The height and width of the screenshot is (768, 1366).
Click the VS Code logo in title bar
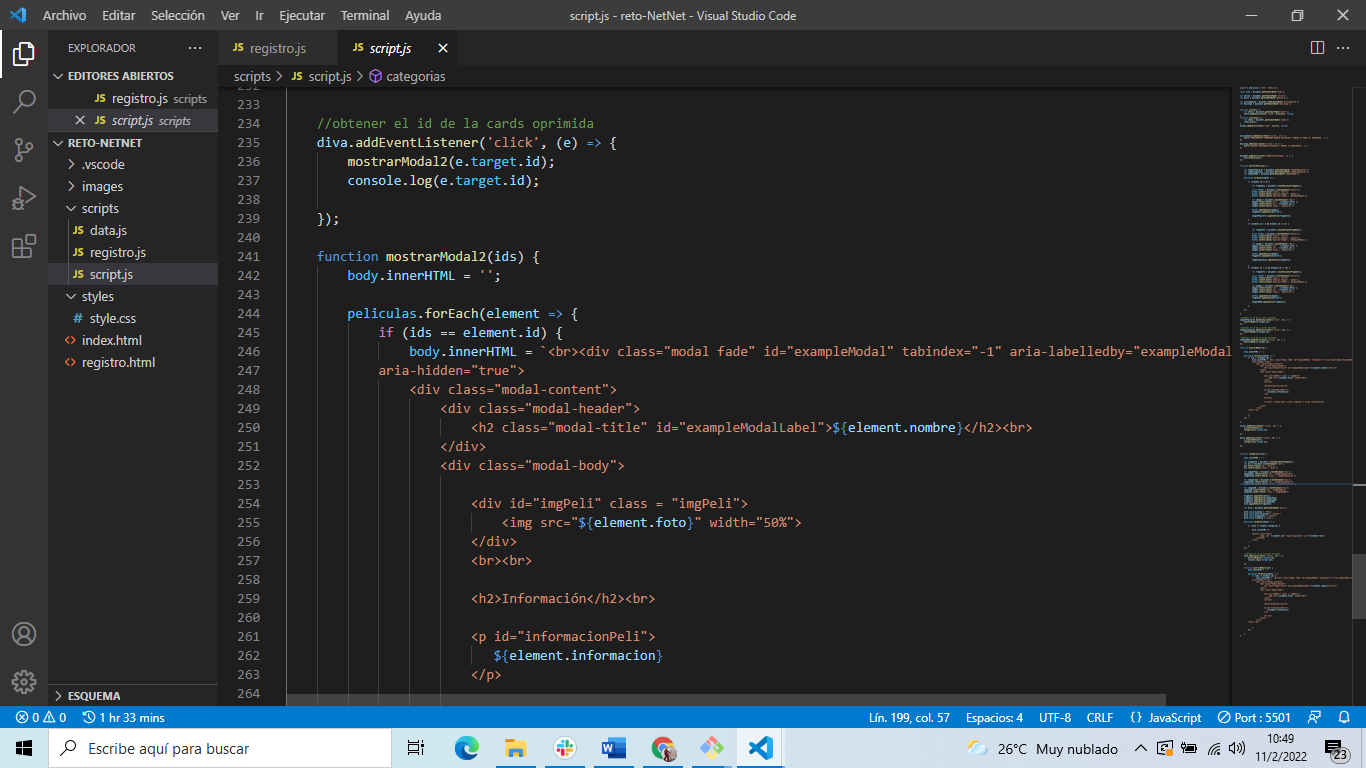pos(17,15)
